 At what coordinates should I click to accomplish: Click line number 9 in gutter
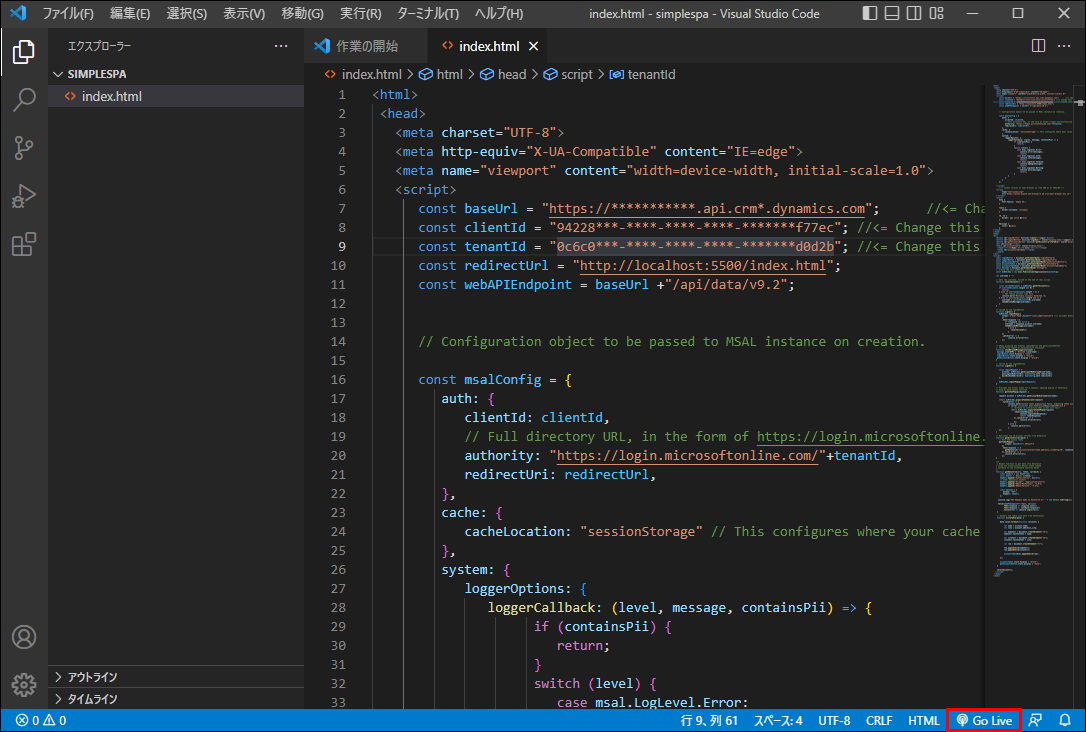pyautogui.click(x=342, y=247)
